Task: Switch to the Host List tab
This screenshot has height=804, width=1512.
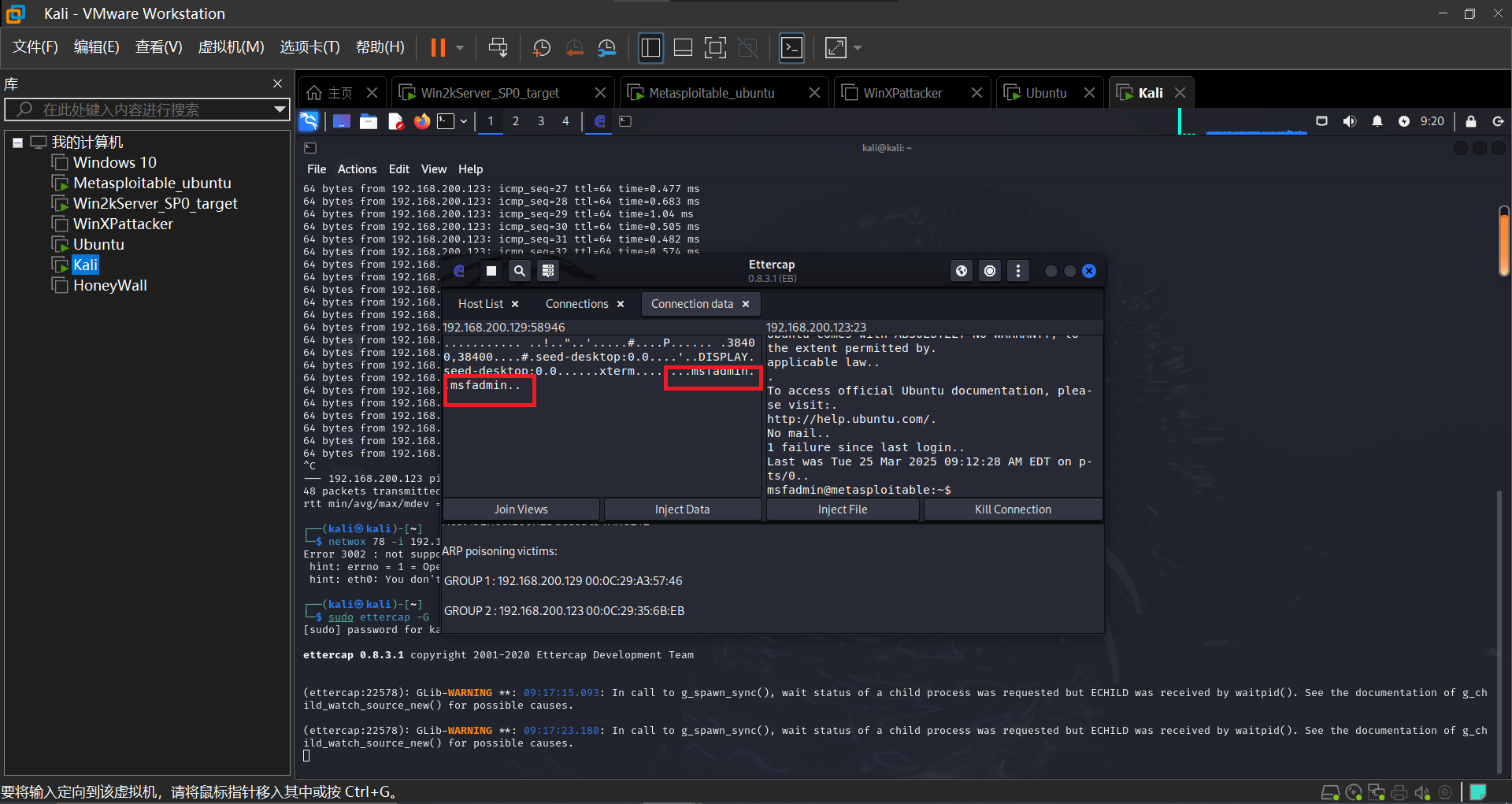Action: [x=480, y=304]
